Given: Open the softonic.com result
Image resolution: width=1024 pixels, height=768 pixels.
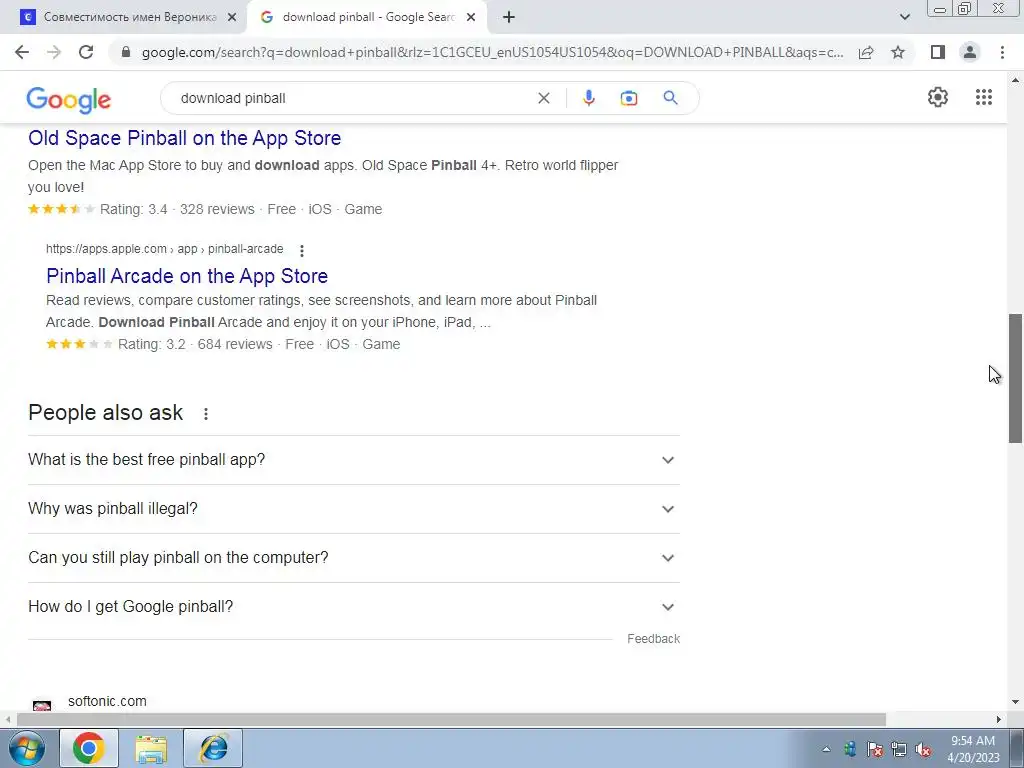Looking at the screenshot, I should [107, 701].
